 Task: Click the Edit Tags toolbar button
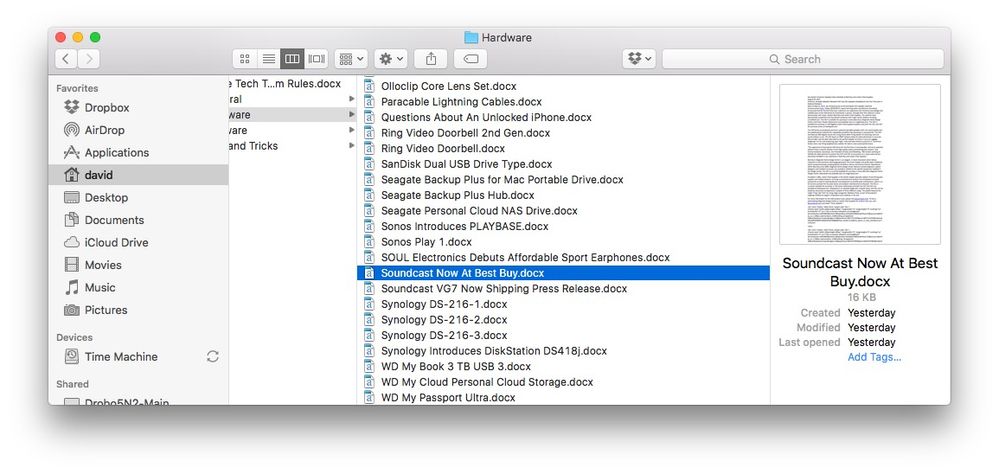tap(471, 59)
